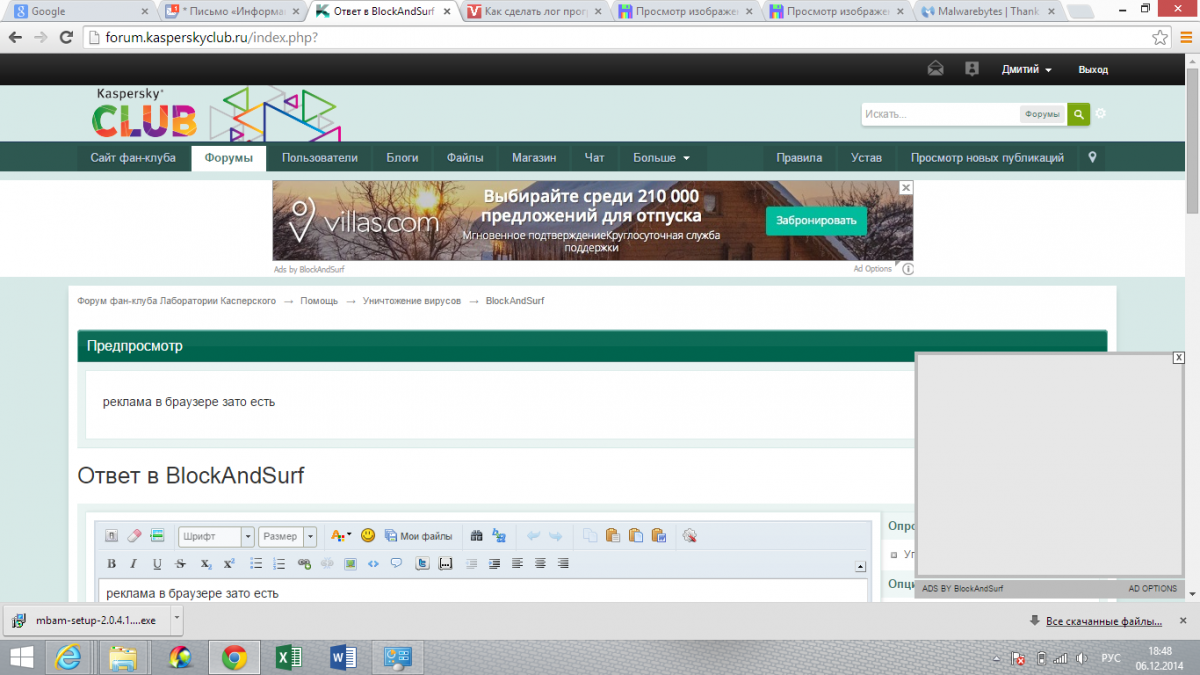The height and width of the screenshot is (675, 1200).
Task: Toggle bold text in editor toolbar
Action: click(111, 564)
